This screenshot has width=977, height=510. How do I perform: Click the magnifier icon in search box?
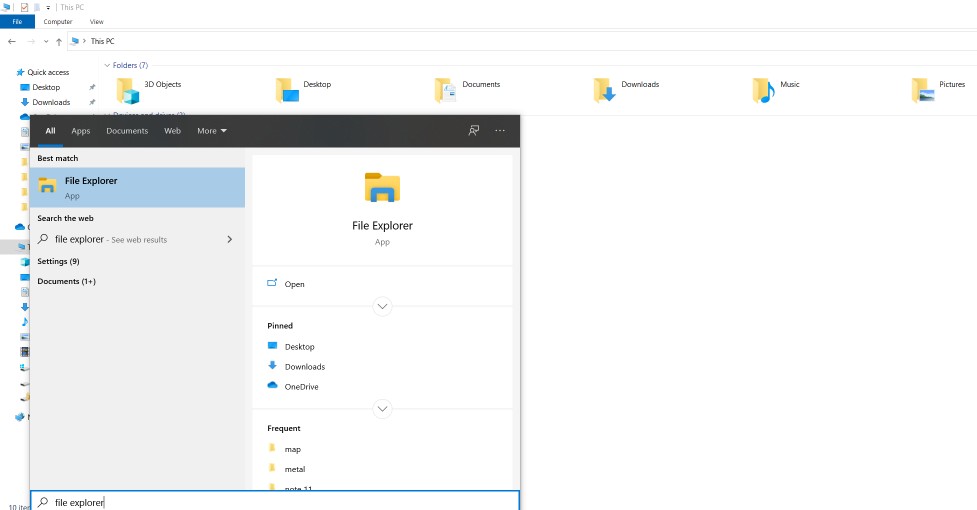click(x=43, y=502)
